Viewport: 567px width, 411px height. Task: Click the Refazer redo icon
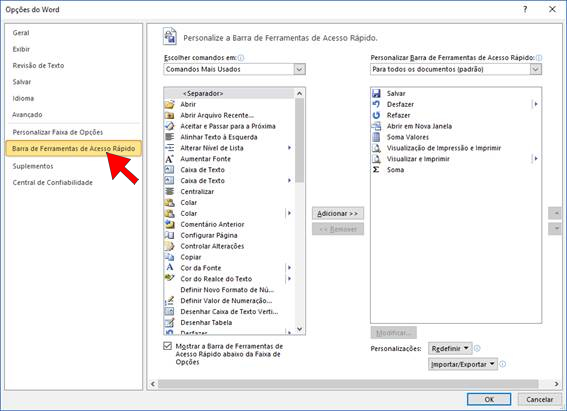pyautogui.click(x=376, y=115)
